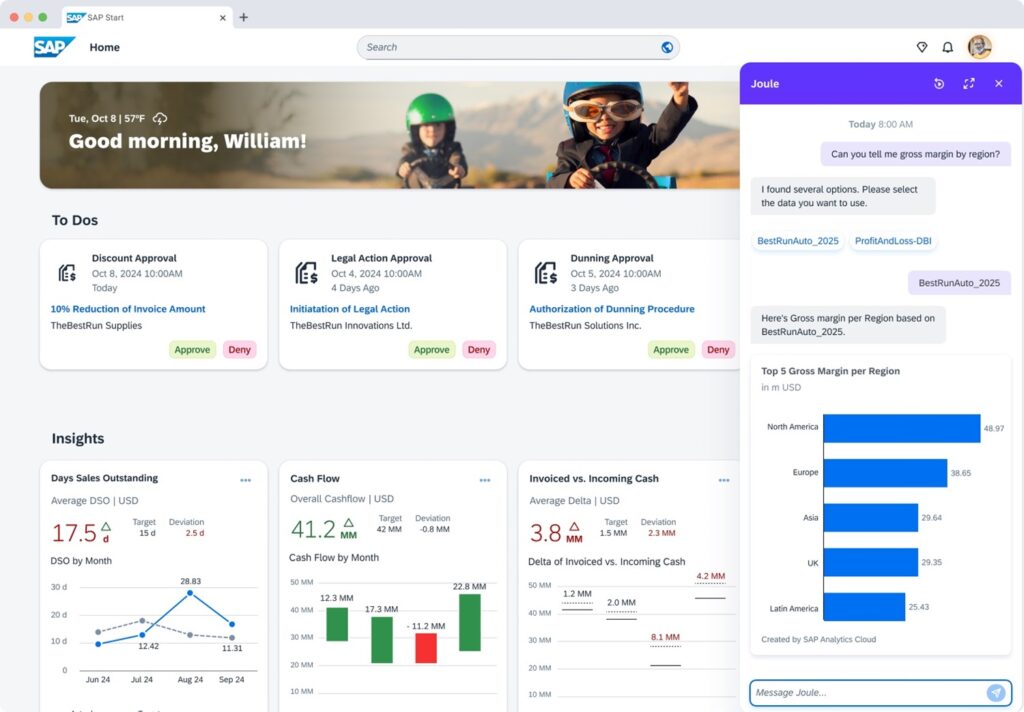Click the Asia bar in Joule chart
Image resolution: width=1024 pixels, height=712 pixels.
tap(871, 517)
